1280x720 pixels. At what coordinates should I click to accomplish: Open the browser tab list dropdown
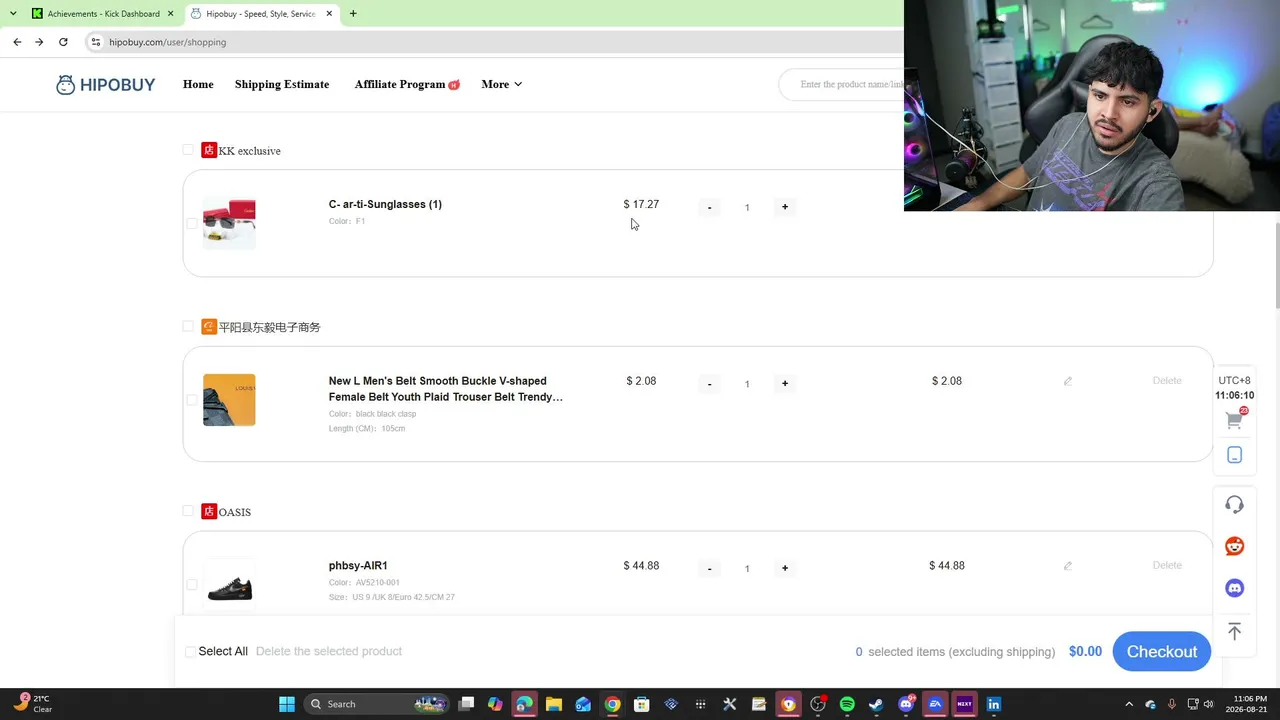click(13, 14)
